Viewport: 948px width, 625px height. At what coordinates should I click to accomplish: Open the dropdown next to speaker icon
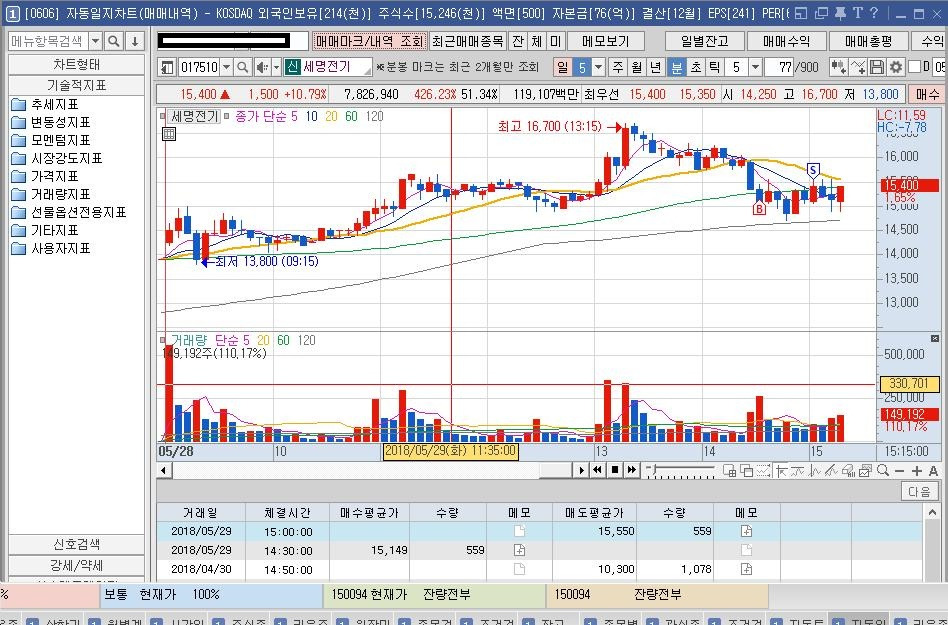coord(276,66)
